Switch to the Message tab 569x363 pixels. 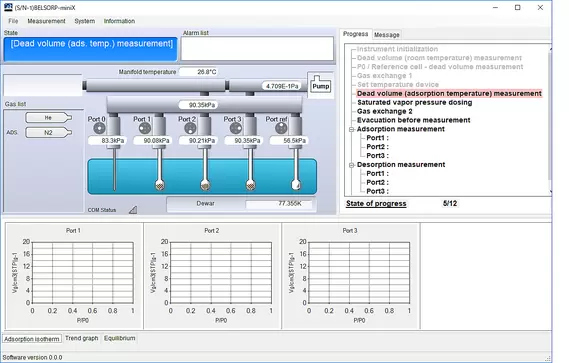click(x=387, y=35)
